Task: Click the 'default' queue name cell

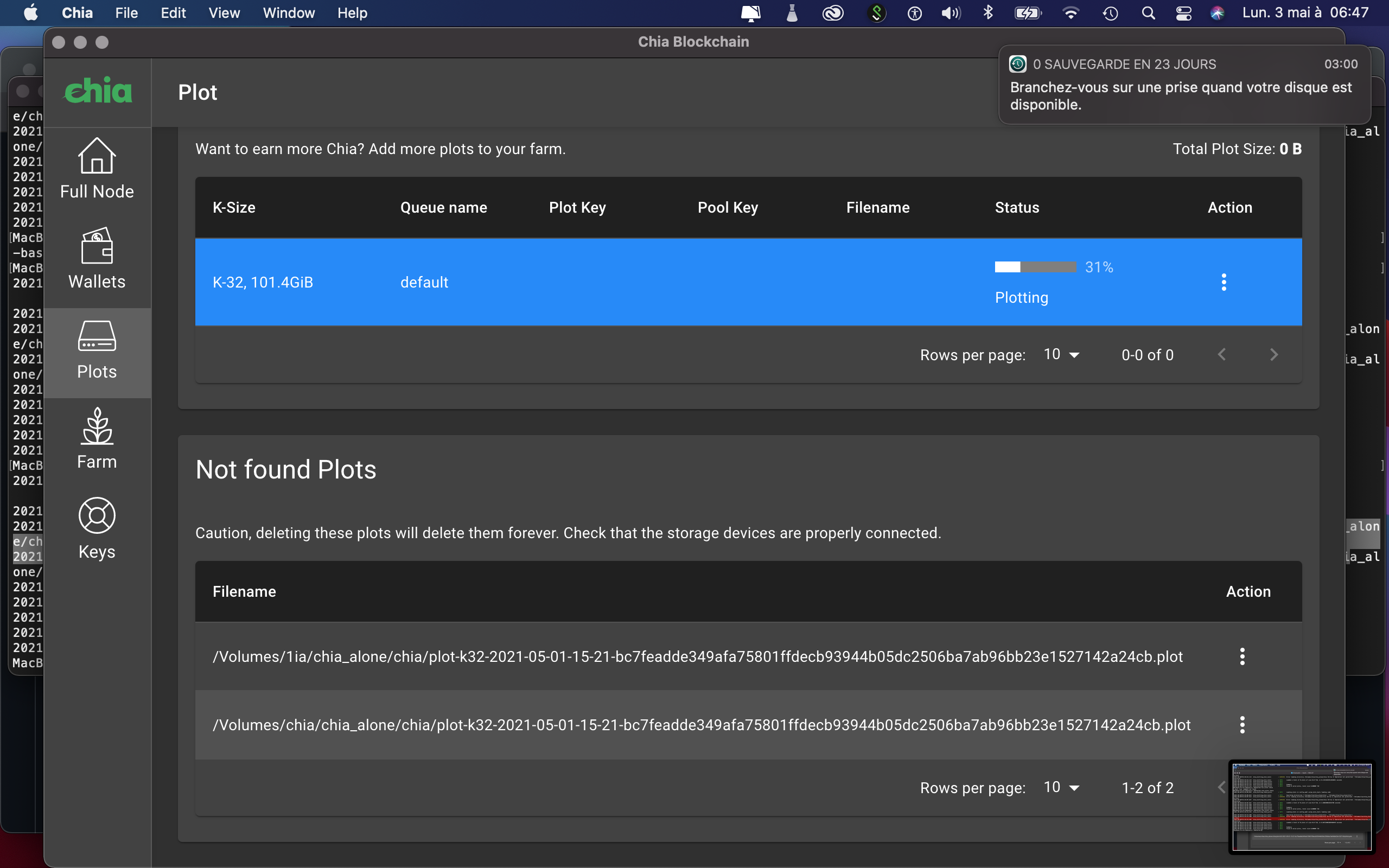Action: point(424,282)
